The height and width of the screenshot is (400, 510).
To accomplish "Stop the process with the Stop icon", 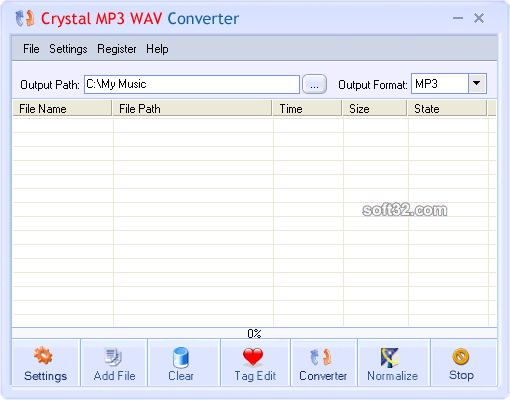I will [x=463, y=363].
